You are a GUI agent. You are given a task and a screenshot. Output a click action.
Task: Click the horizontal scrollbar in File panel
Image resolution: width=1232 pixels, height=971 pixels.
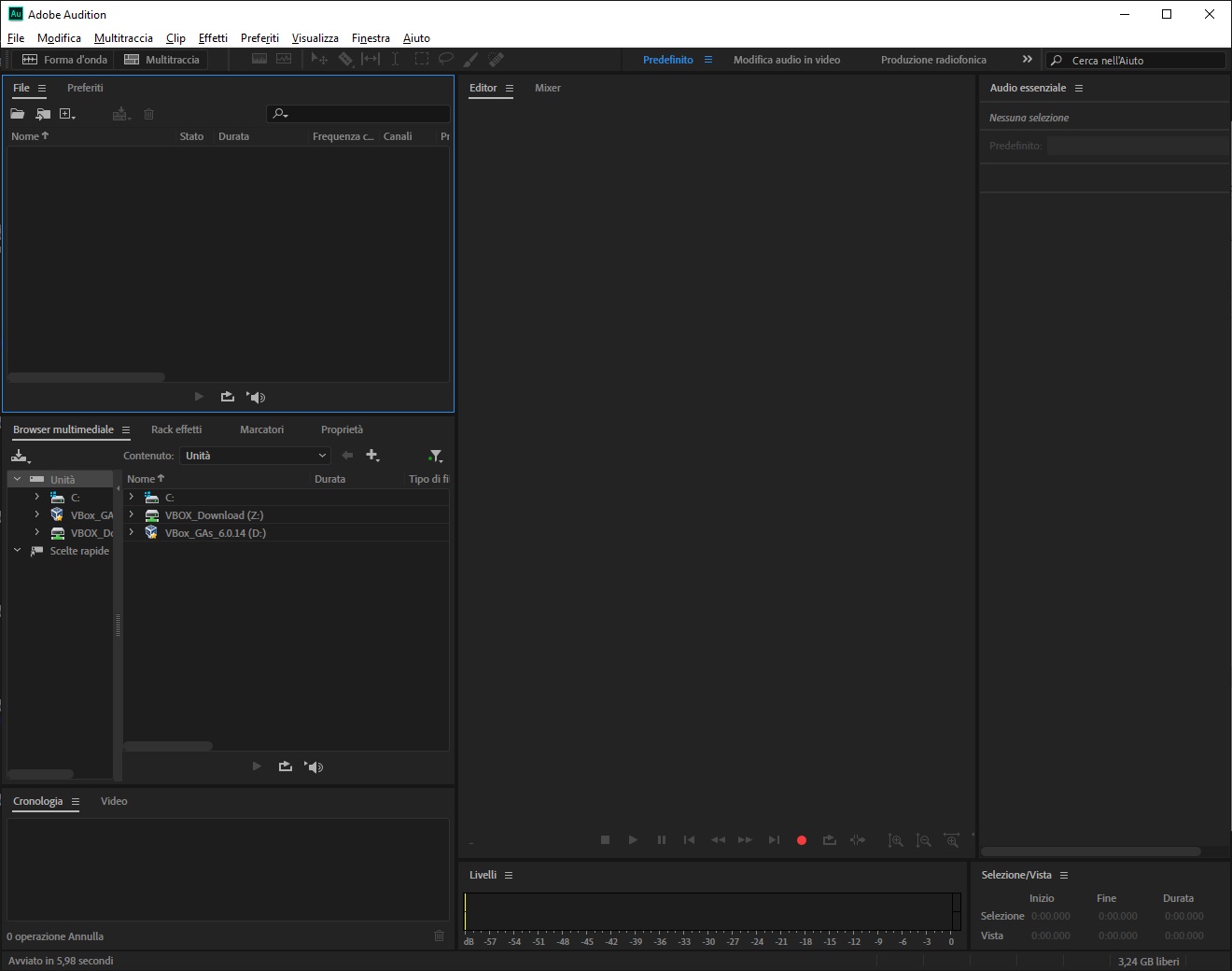click(86, 377)
